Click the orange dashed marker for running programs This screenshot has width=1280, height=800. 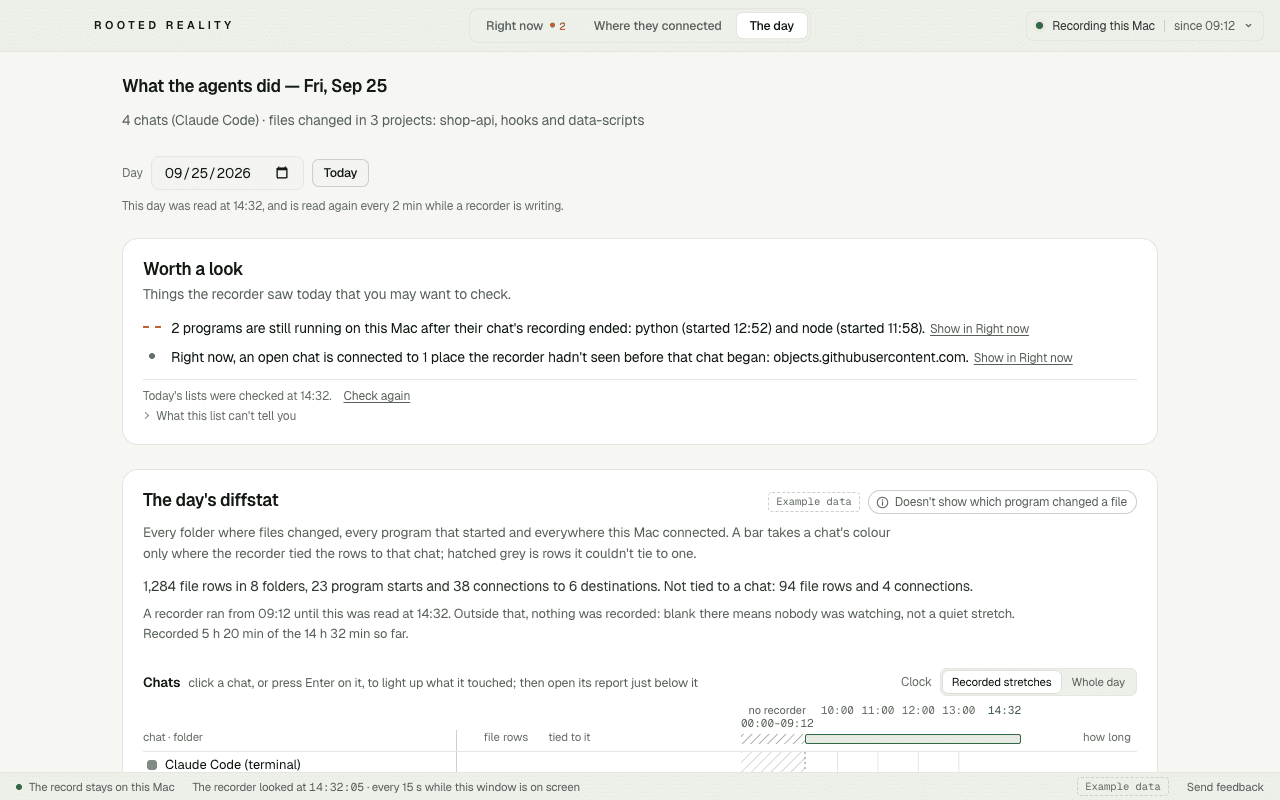[x=152, y=327]
